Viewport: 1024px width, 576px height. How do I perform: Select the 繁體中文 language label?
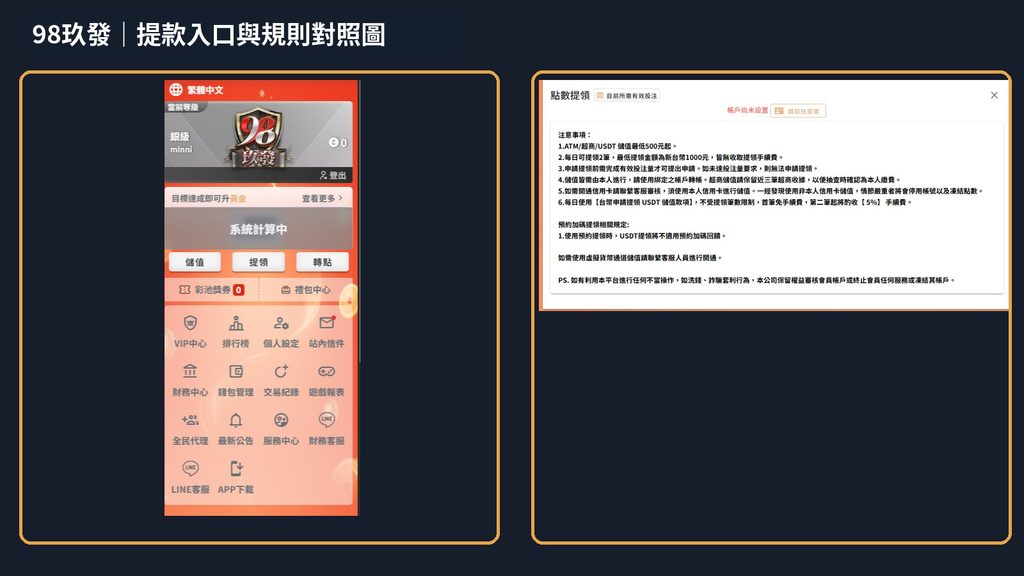tap(206, 90)
